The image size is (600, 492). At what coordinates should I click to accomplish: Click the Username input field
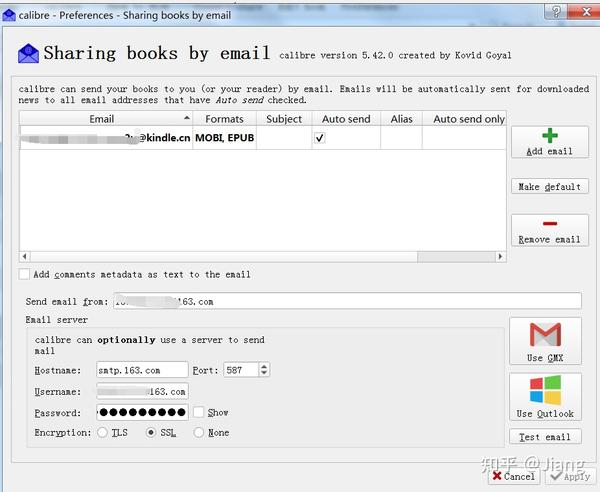[142, 391]
